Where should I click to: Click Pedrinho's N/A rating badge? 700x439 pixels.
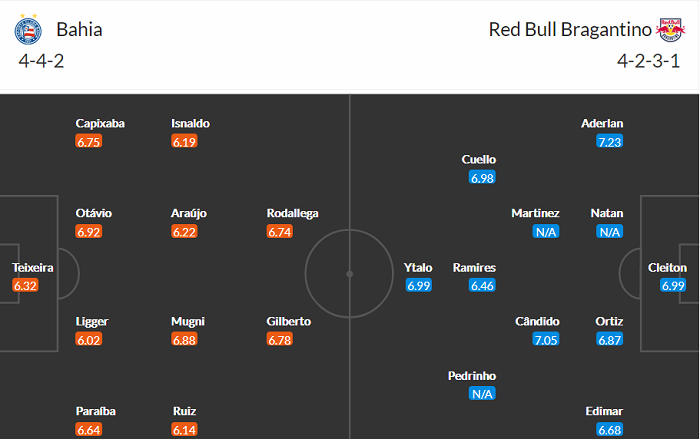point(482,394)
